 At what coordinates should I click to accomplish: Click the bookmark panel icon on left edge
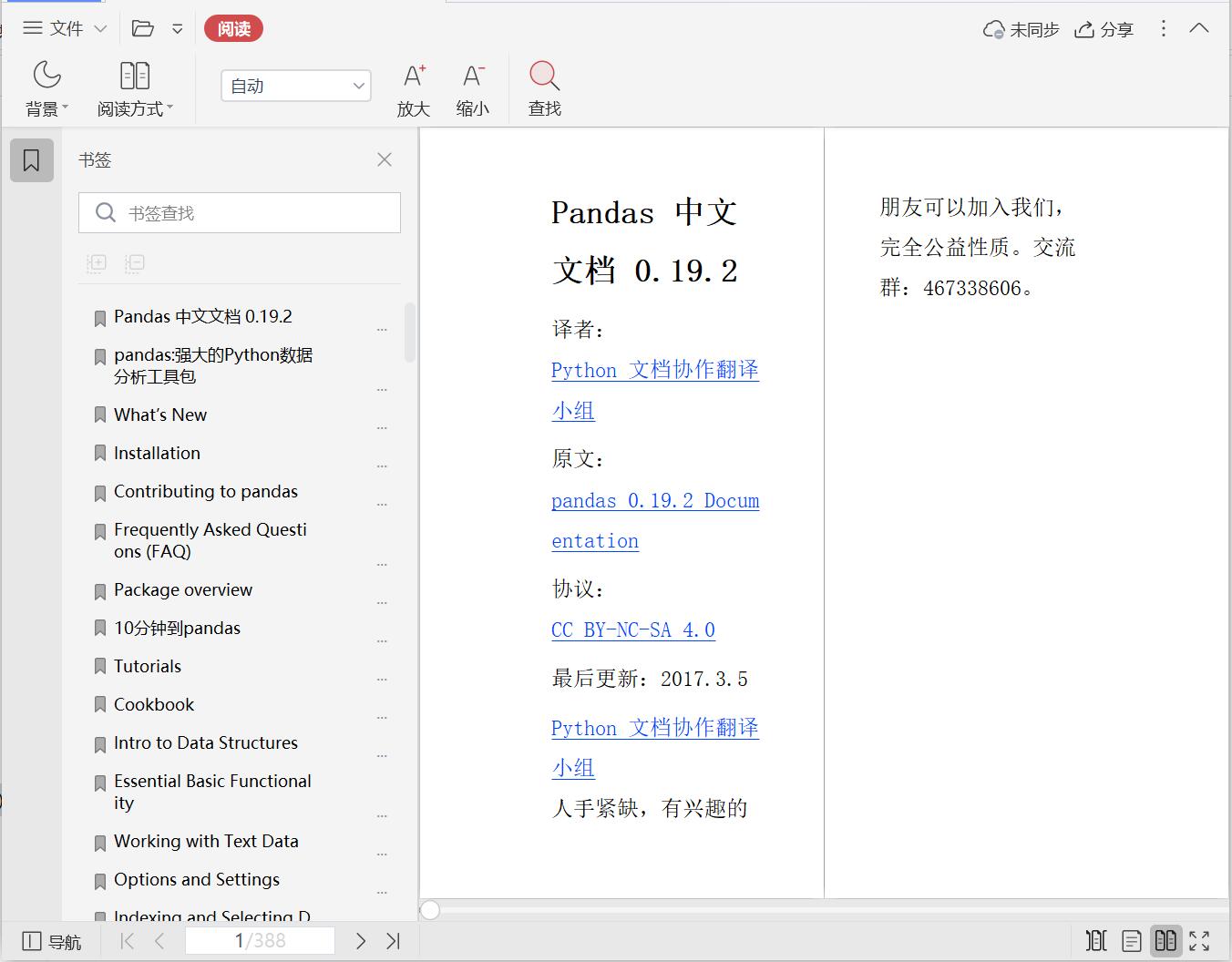click(x=32, y=159)
